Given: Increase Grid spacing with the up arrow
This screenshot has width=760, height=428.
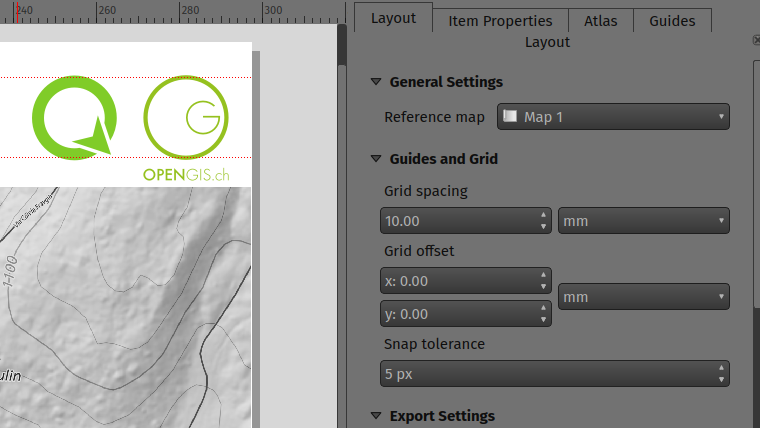Looking at the screenshot, I should click(x=544, y=215).
